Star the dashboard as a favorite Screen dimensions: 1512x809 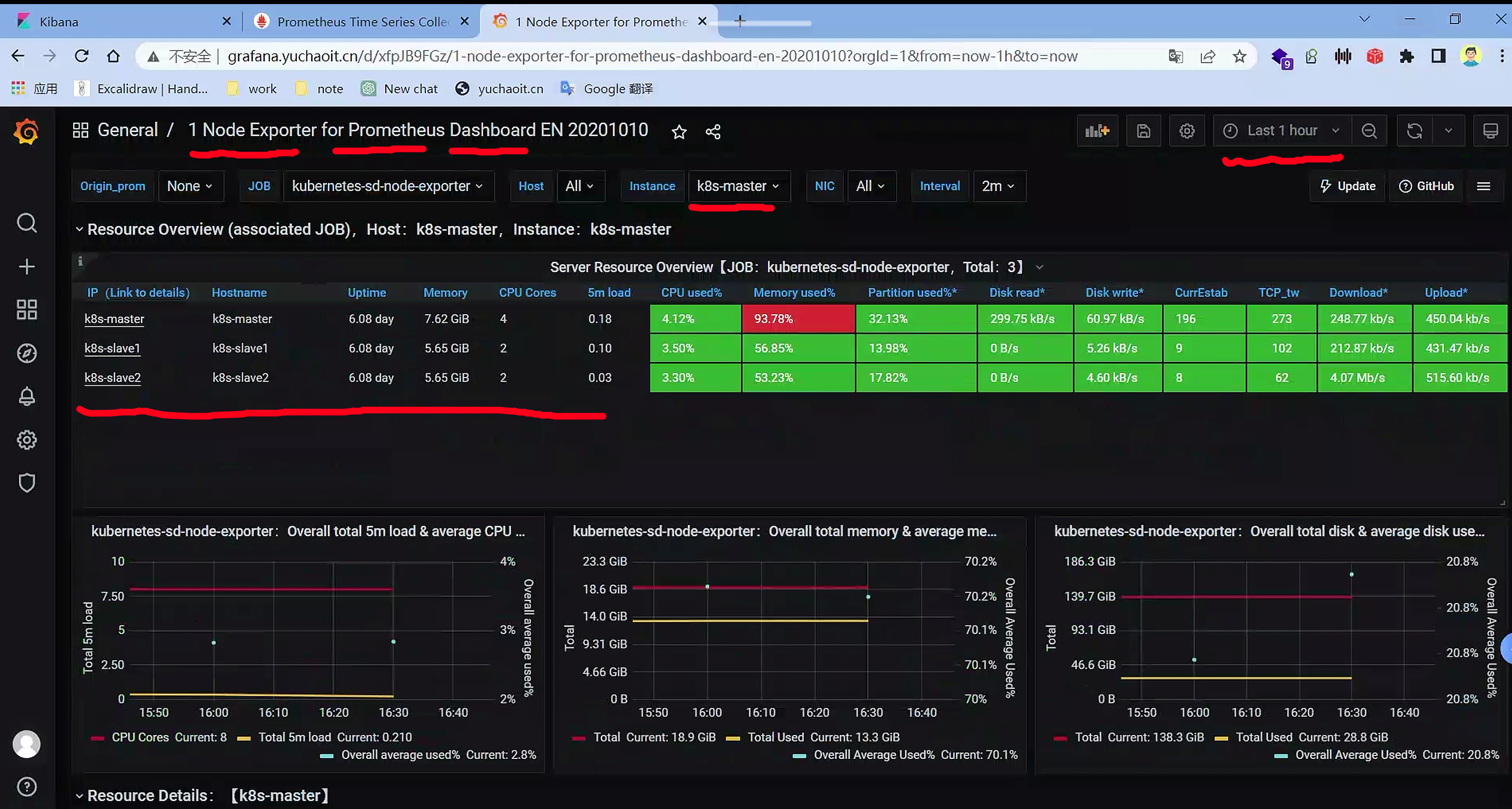click(679, 132)
